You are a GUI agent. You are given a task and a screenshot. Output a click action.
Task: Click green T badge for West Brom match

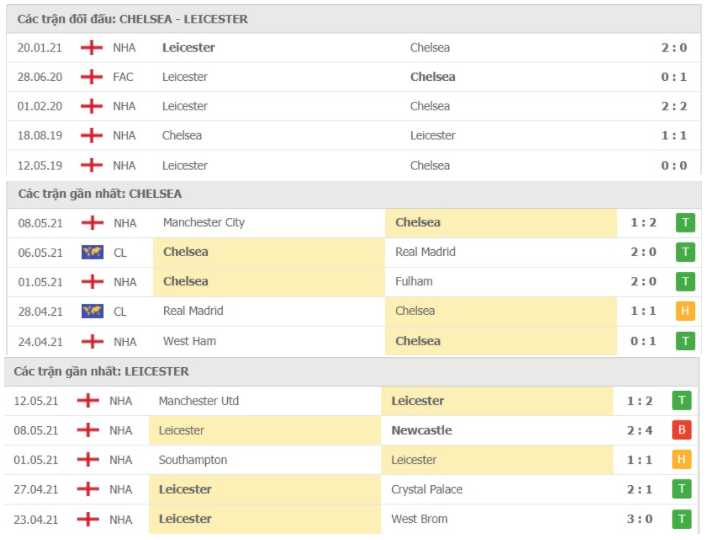pos(682,519)
